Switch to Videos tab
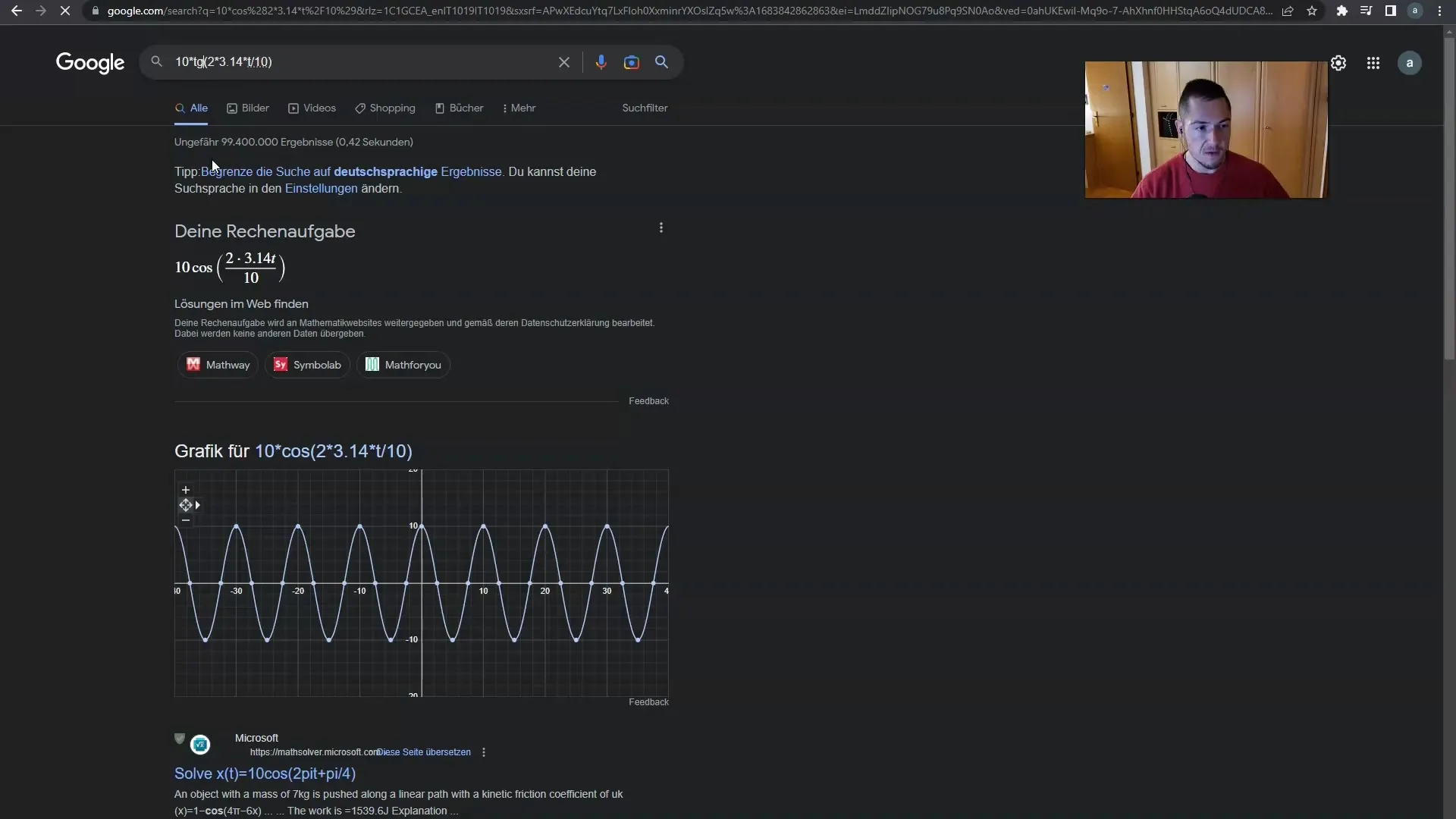 tap(312, 108)
